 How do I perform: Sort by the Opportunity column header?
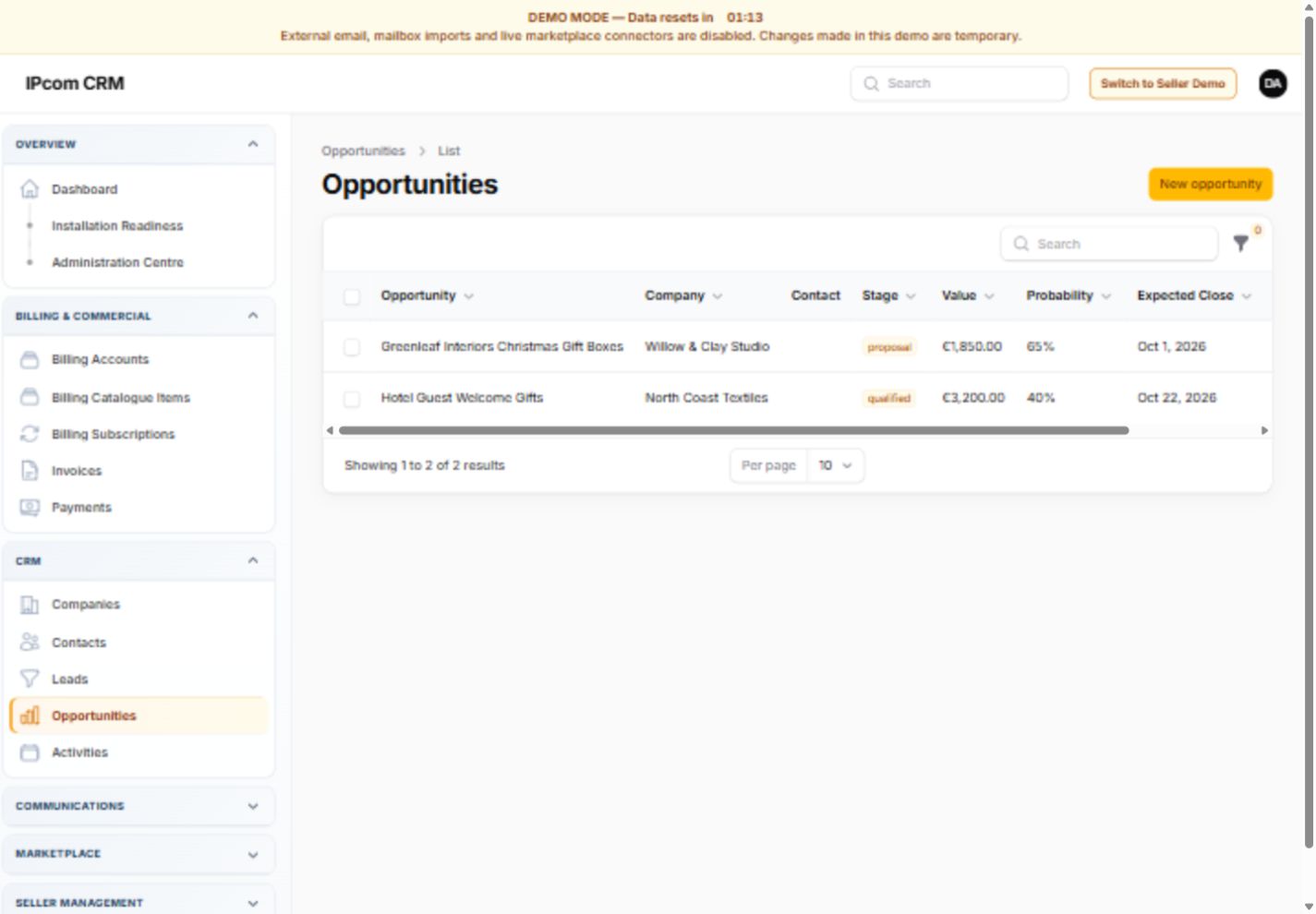[x=427, y=295]
